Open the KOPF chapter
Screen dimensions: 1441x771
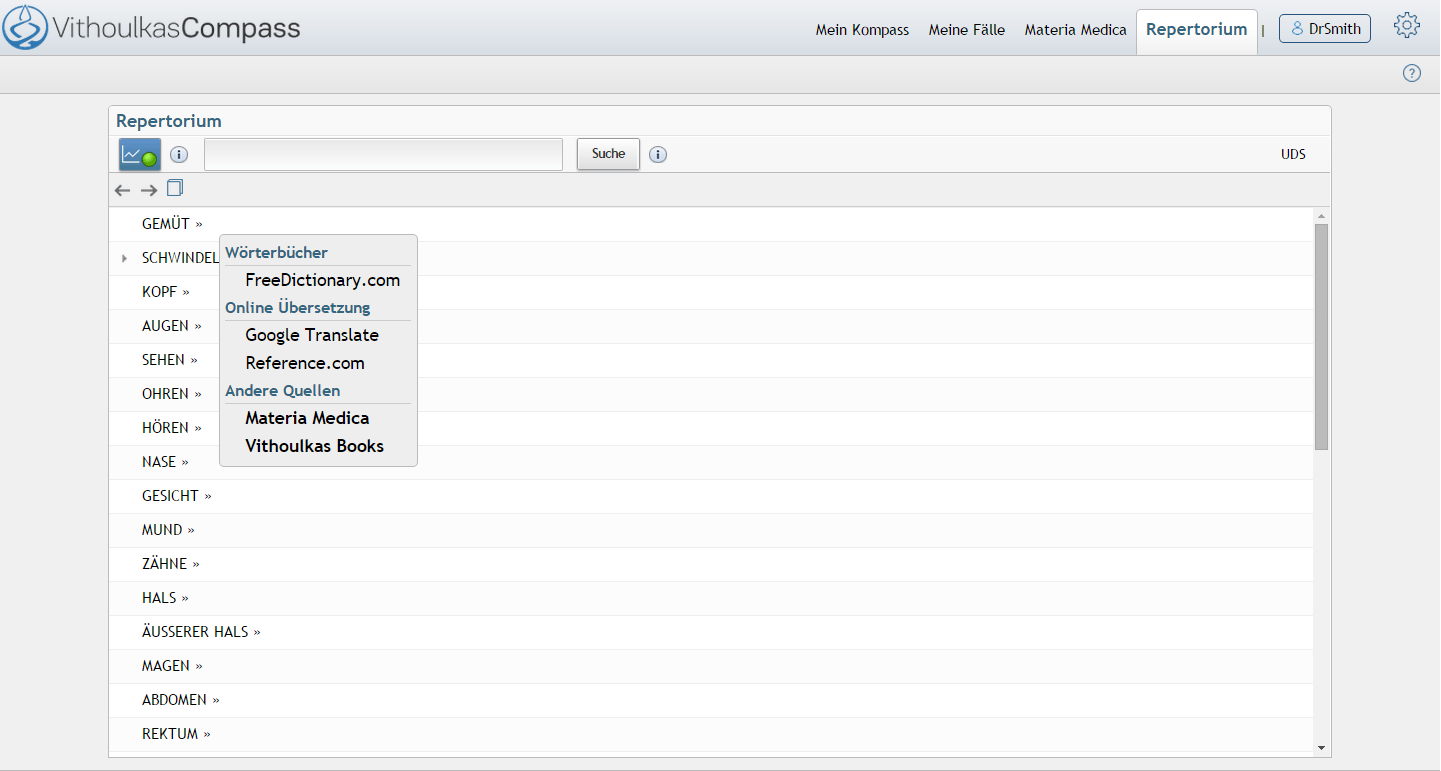coord(166,292)
